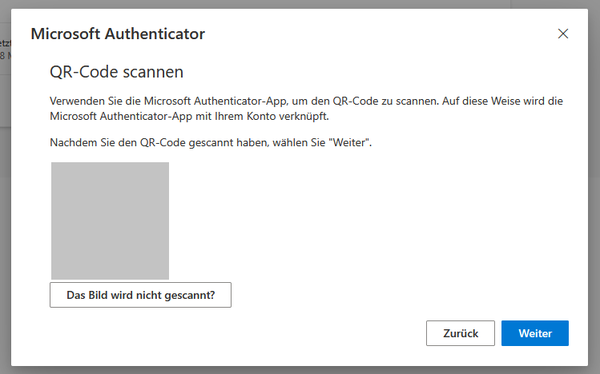Click the center of the QR image area

110,221
